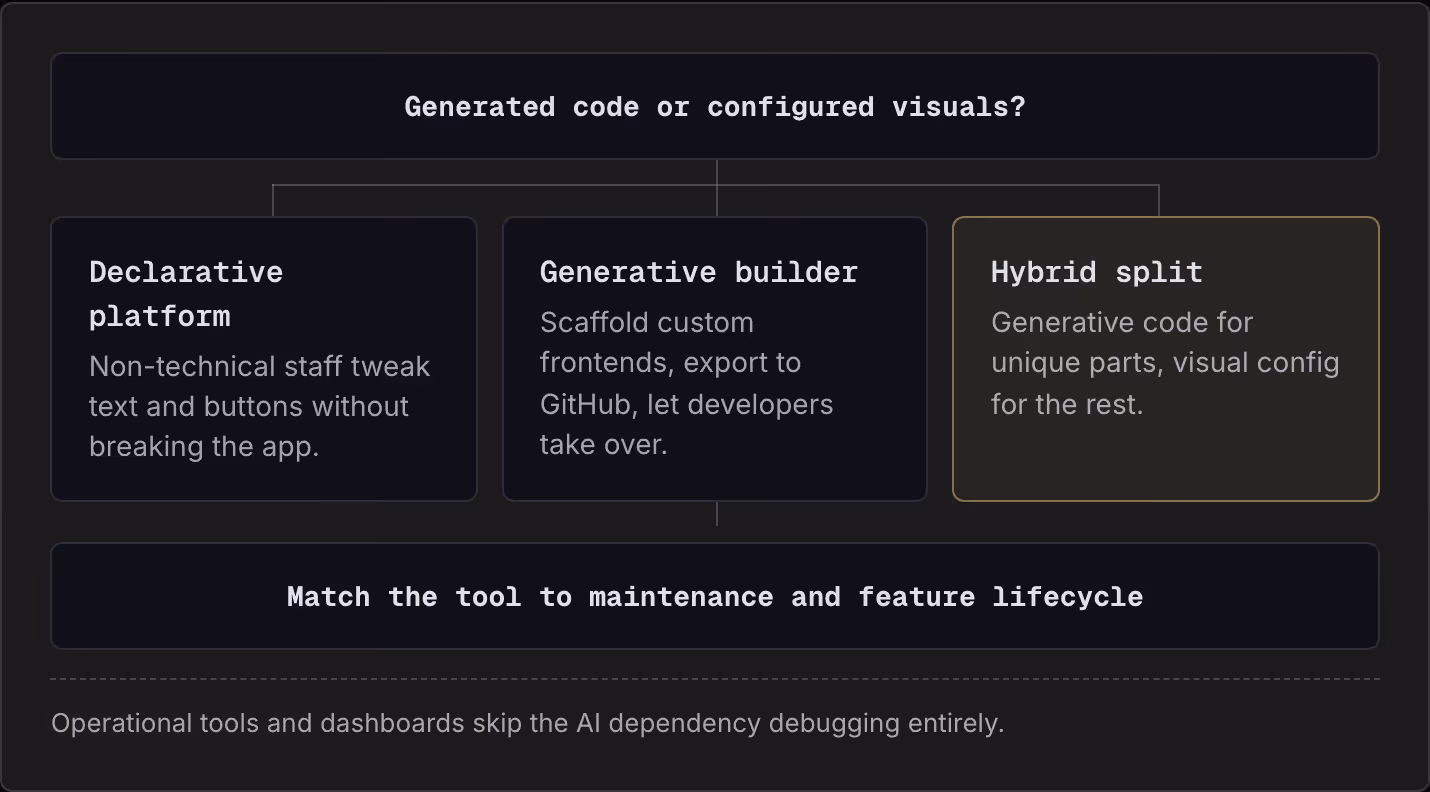Select the highlighted 'Hybrid split' card title
The width and height of the screenshot is (1430, 792).
[x=1096, y=272]
